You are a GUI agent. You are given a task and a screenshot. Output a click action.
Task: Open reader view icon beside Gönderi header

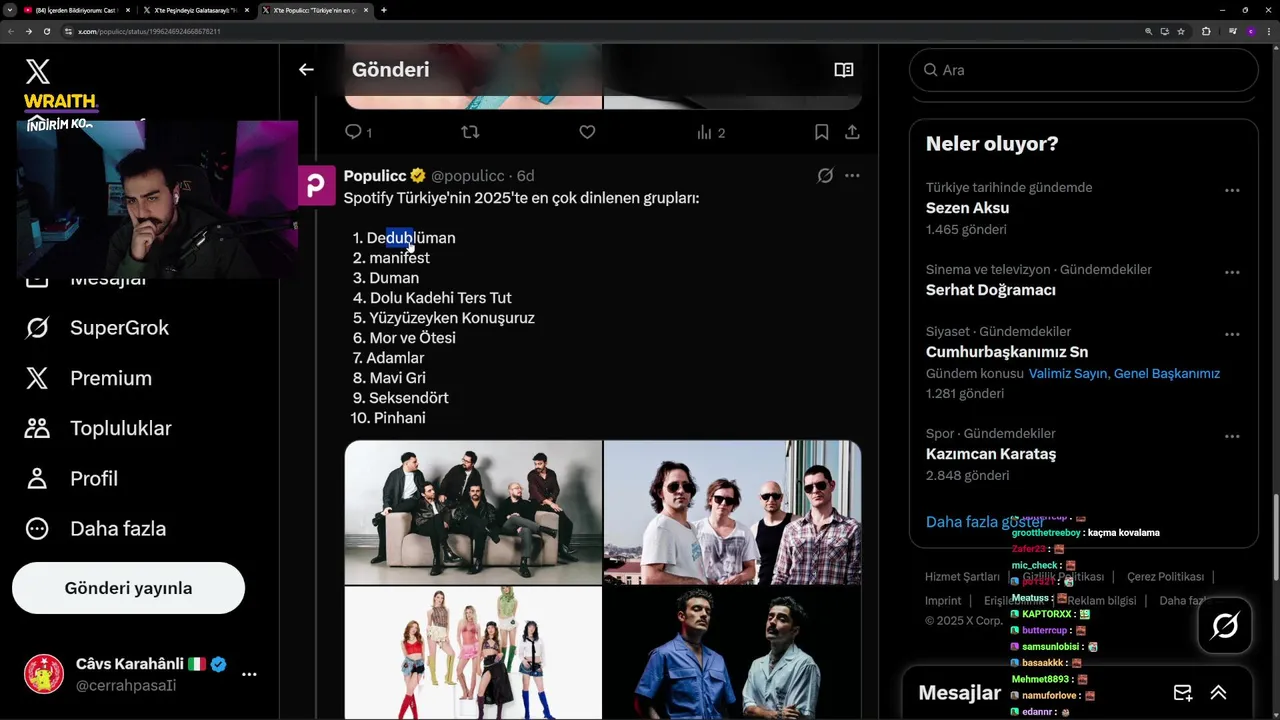tap(844, 70)
